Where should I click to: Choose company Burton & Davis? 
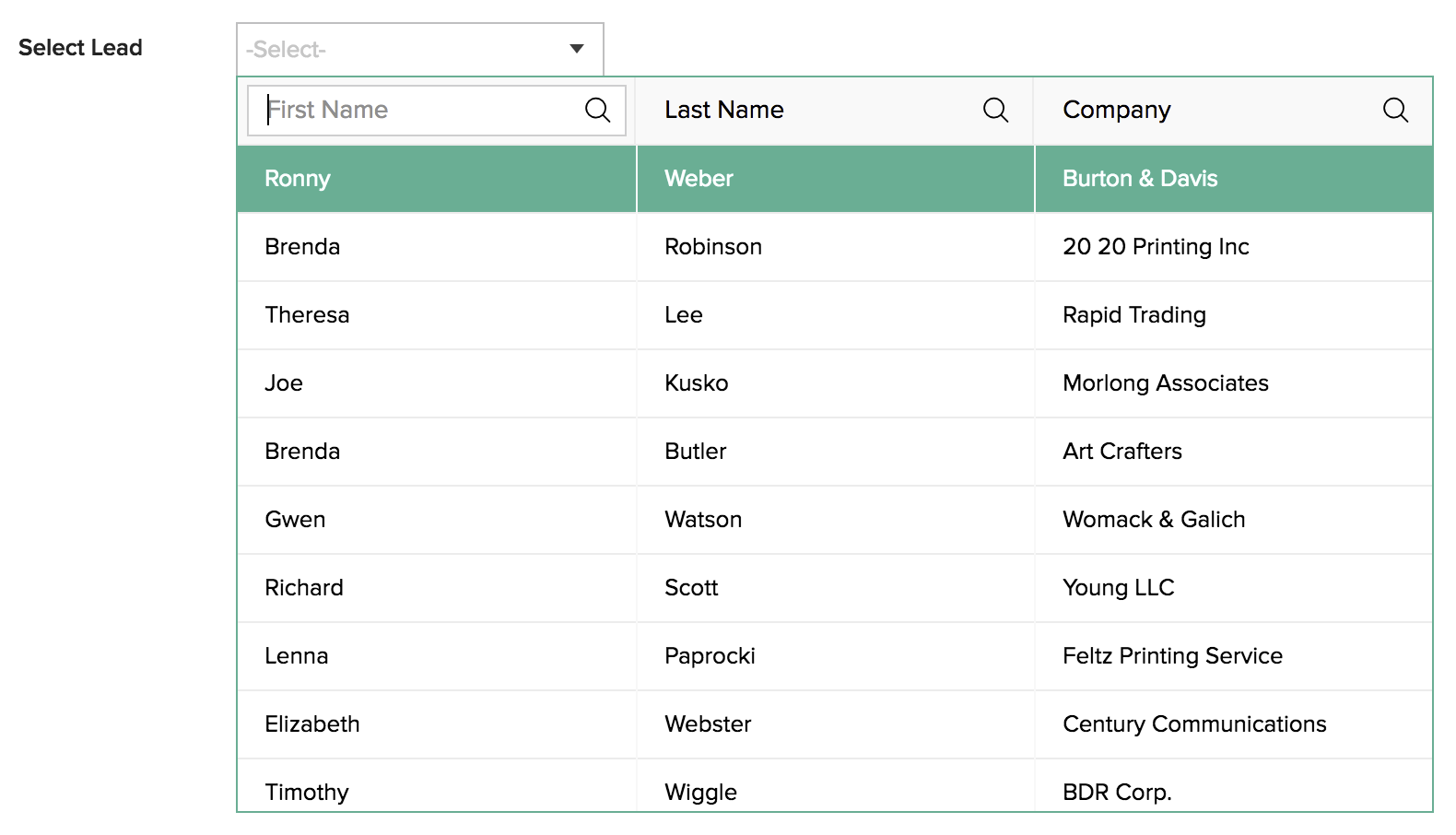pyautogui.click(x=1140, y=179)
